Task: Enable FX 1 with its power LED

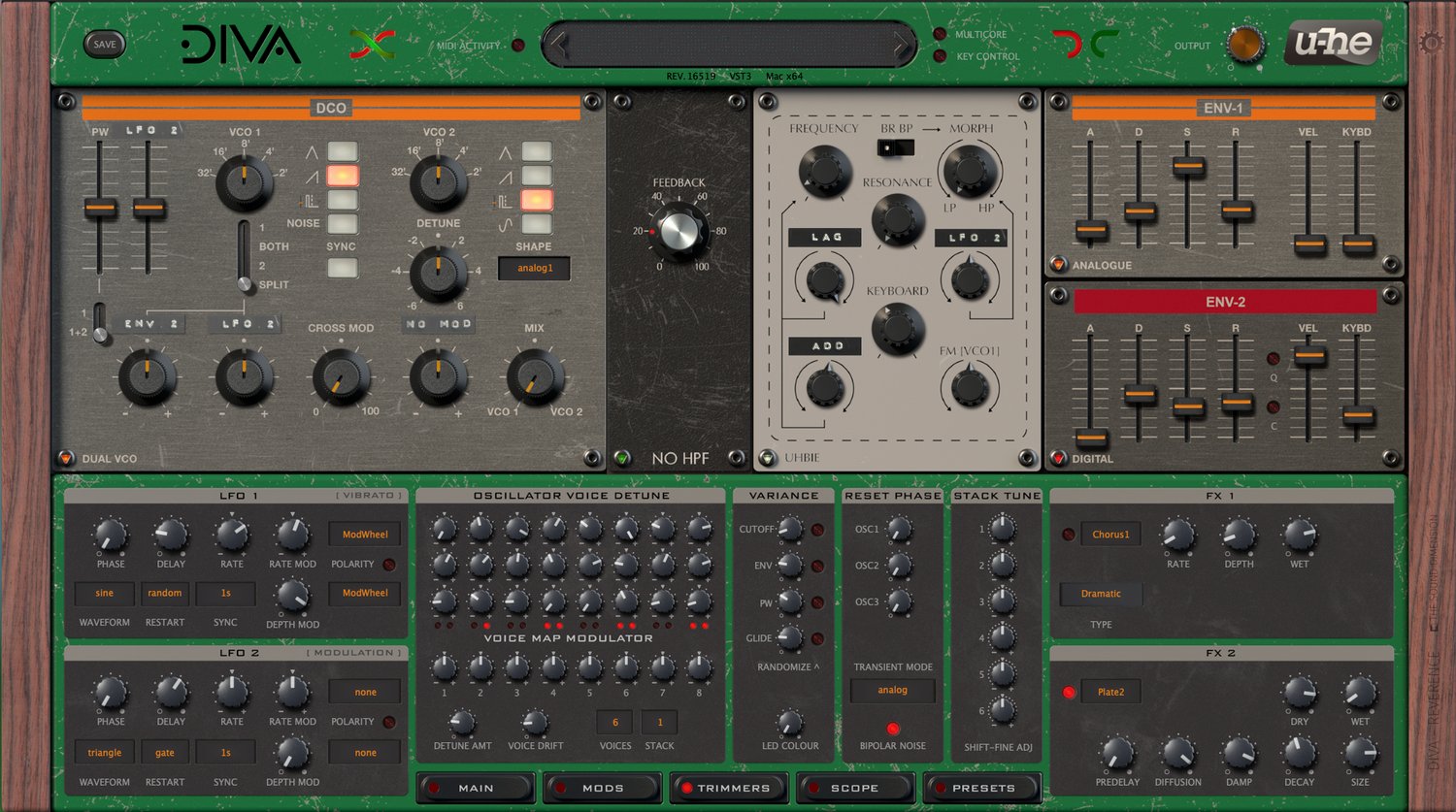Action: click(1069, 535)
